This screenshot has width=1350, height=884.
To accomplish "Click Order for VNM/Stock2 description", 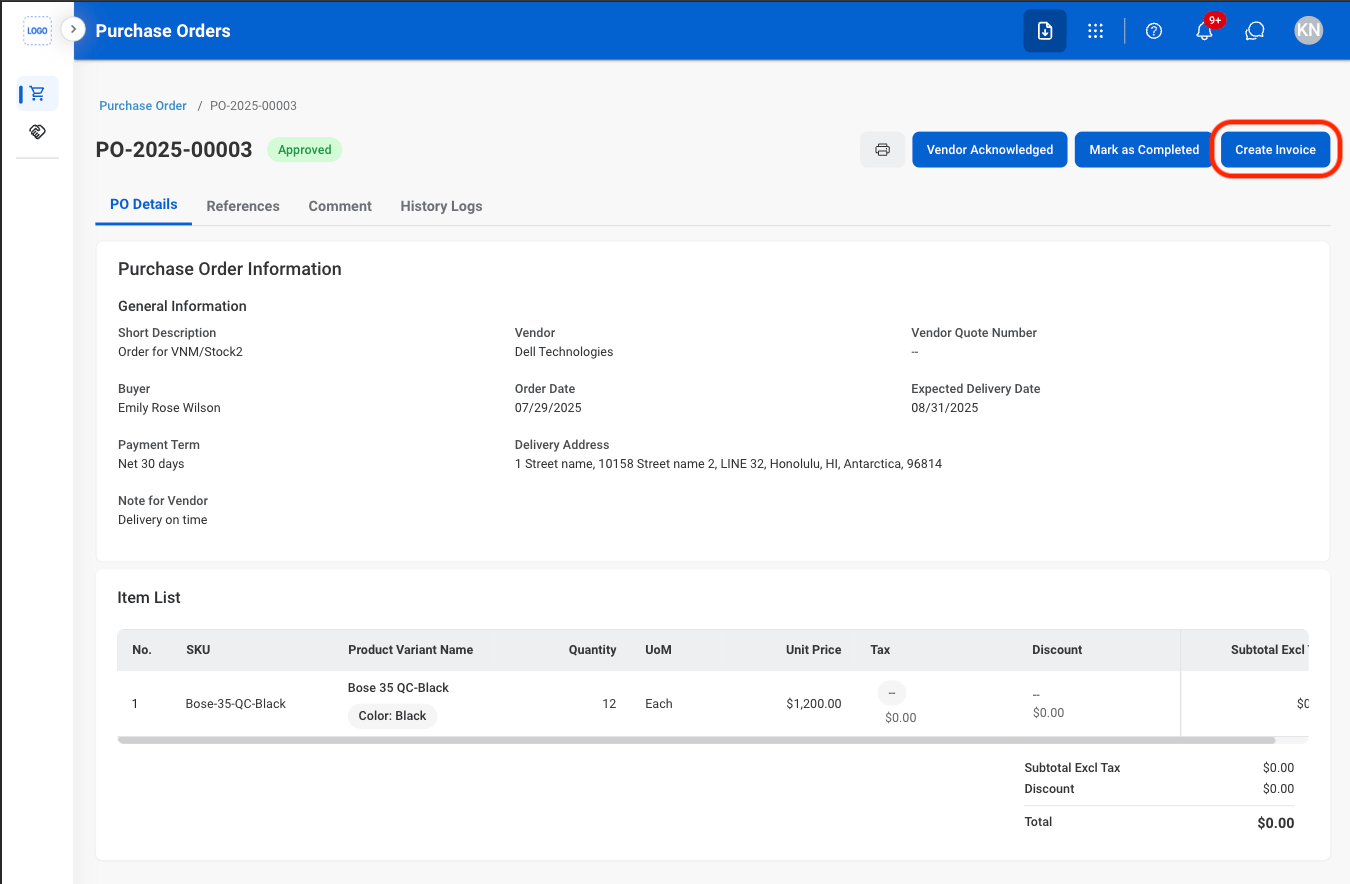I will [x=180, y=352].
